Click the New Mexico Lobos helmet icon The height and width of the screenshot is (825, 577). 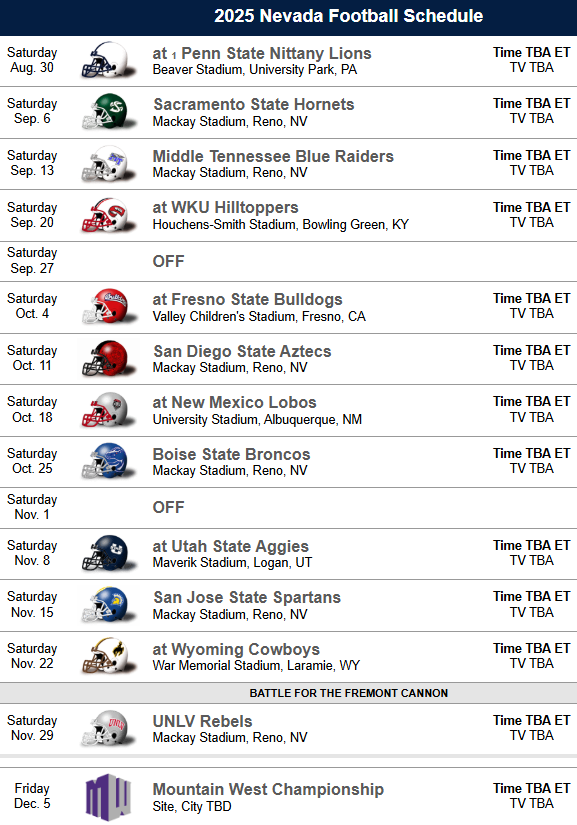[x=107, y=410]
